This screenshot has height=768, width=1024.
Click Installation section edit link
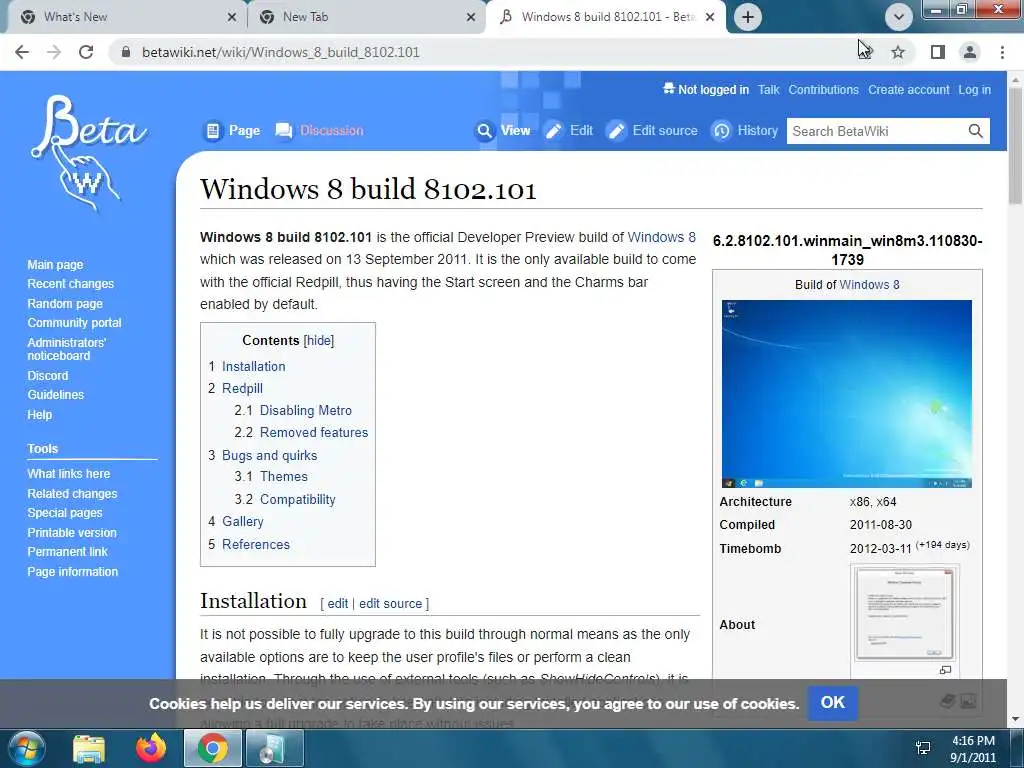pyautogui.click(x=338, y=603)
